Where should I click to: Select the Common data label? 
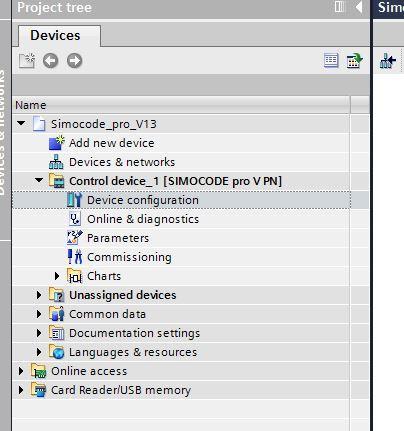point(107,314)
